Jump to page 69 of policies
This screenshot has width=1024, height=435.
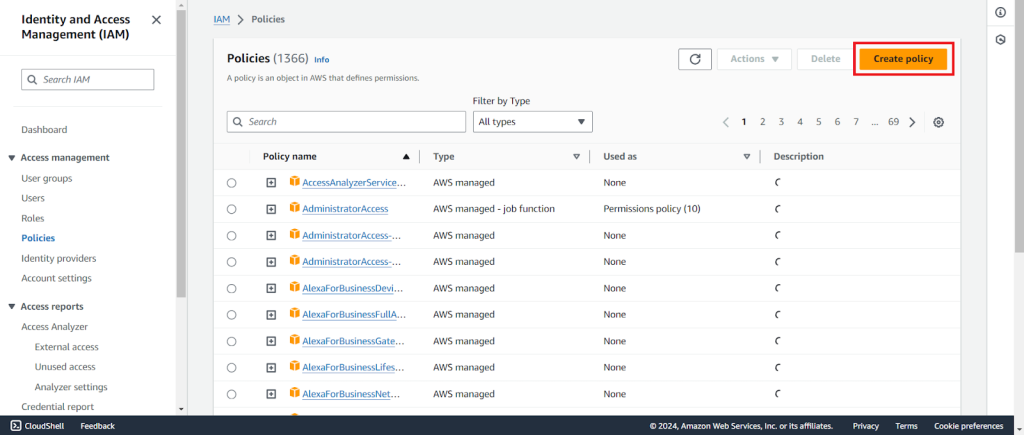click(x=893, y=122)
